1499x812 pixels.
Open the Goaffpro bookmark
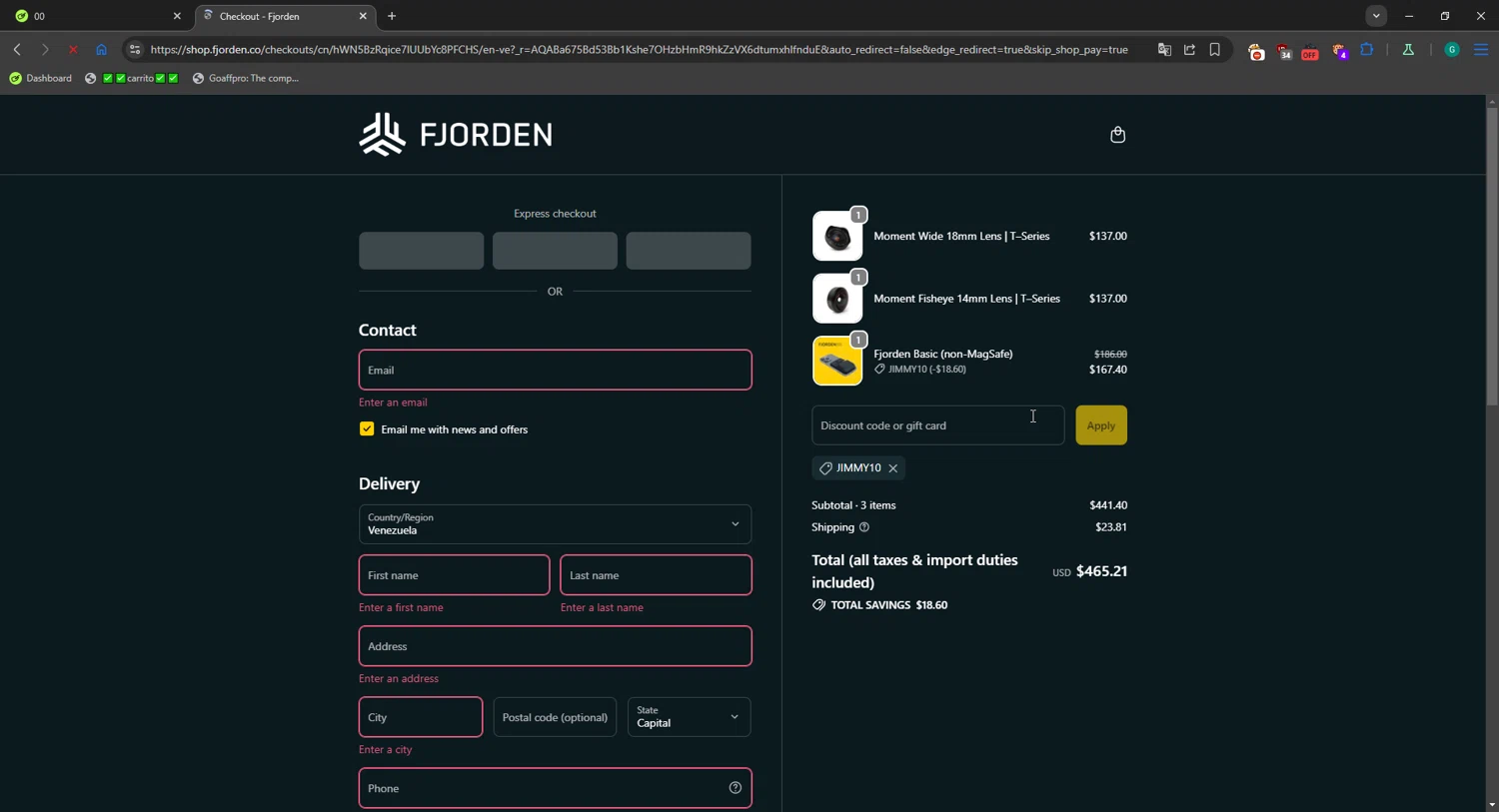pyautogui.click(x=246, y=78)
